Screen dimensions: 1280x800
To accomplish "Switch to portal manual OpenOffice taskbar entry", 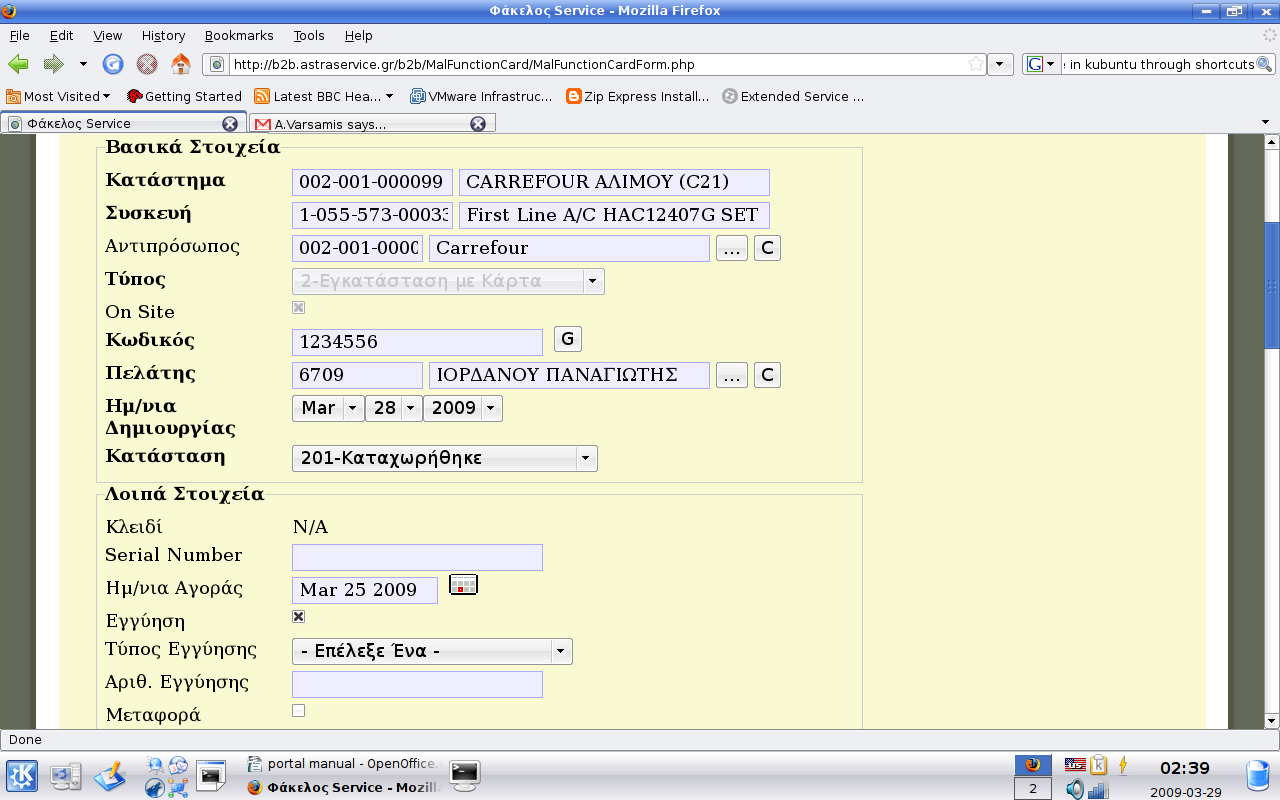I will (343, 764).
